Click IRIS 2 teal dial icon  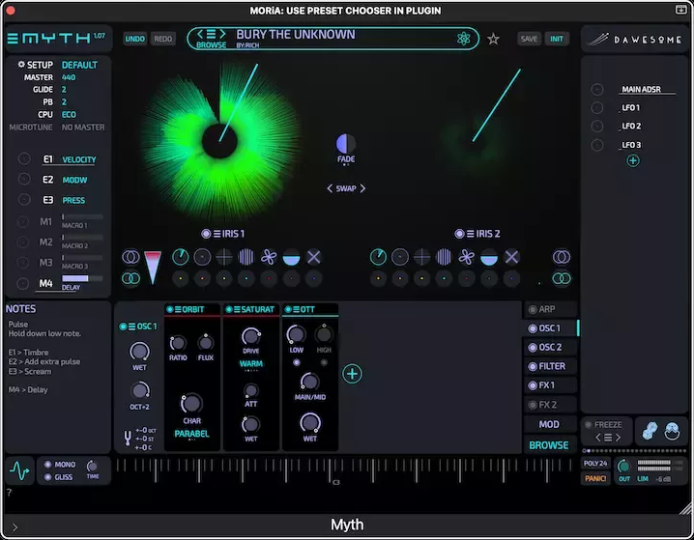[378, 257]
